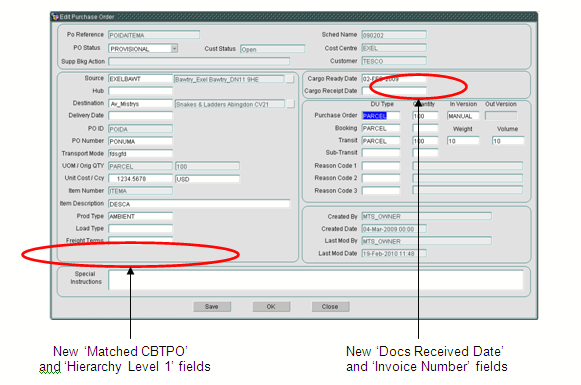Click the empty Hub field
Image resolution: width=581 pixels, height=385 pixels.
pyautogui.click(x=140, y=91)
